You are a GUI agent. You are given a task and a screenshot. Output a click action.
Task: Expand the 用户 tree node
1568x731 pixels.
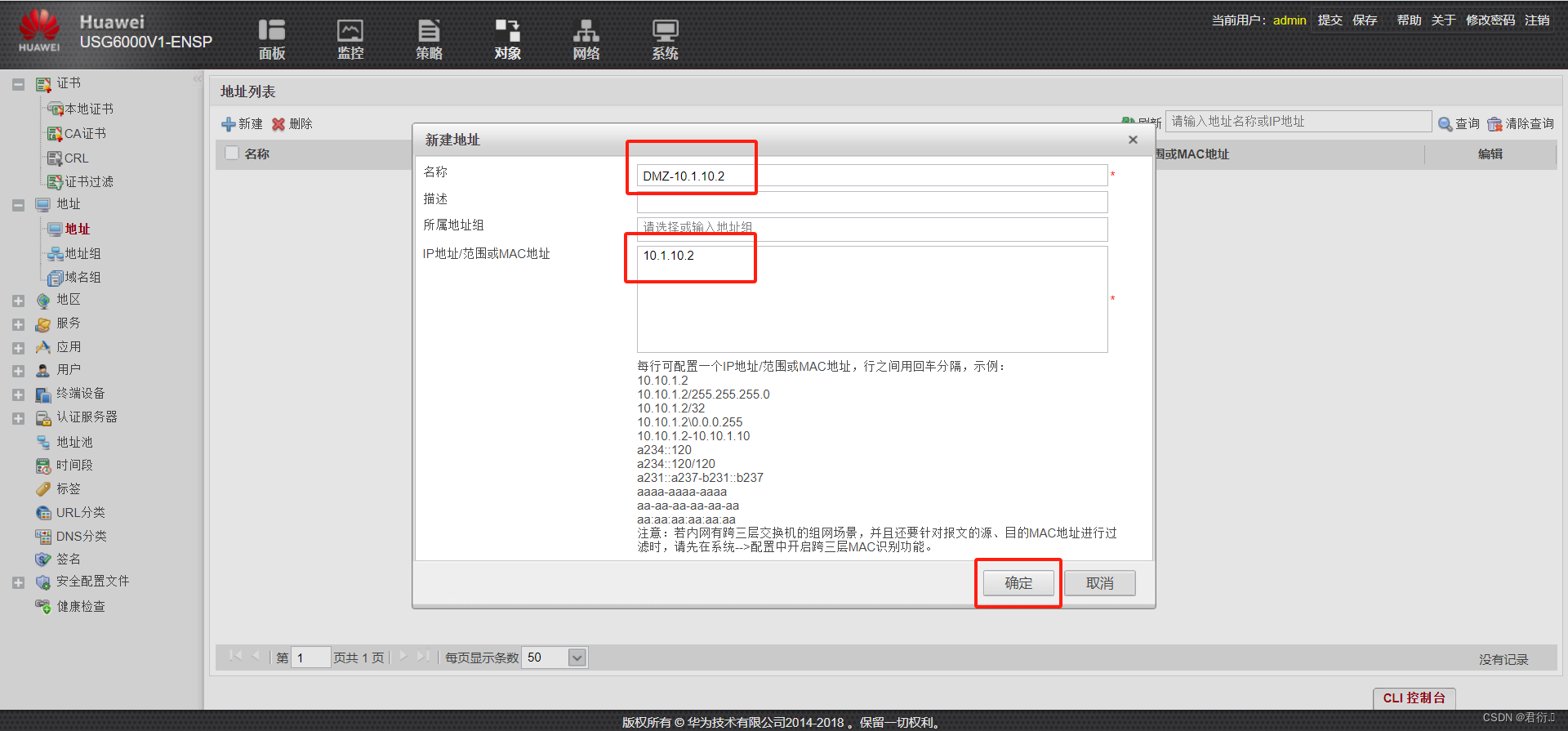[18, 371]
